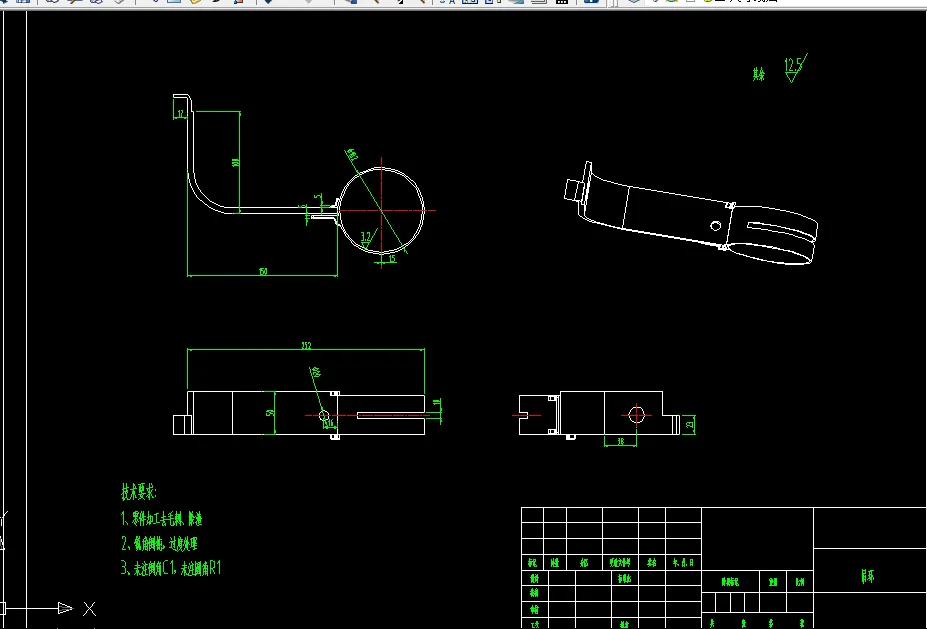Pick the 50 width dimension in plan view
The image size is (927, 629).
(270, 413)
